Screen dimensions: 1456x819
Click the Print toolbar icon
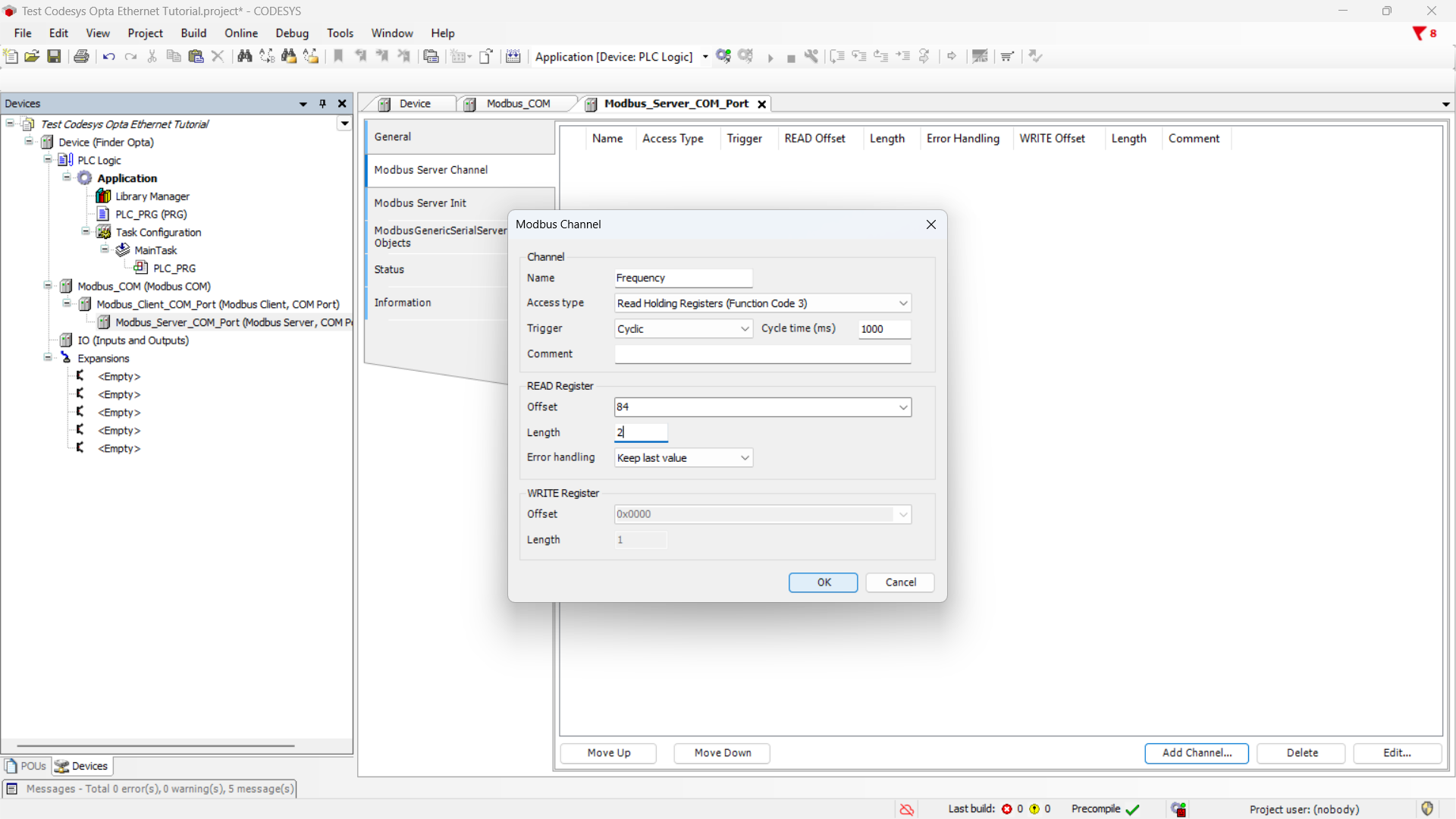pyautogui.click(x=81, y=56)
